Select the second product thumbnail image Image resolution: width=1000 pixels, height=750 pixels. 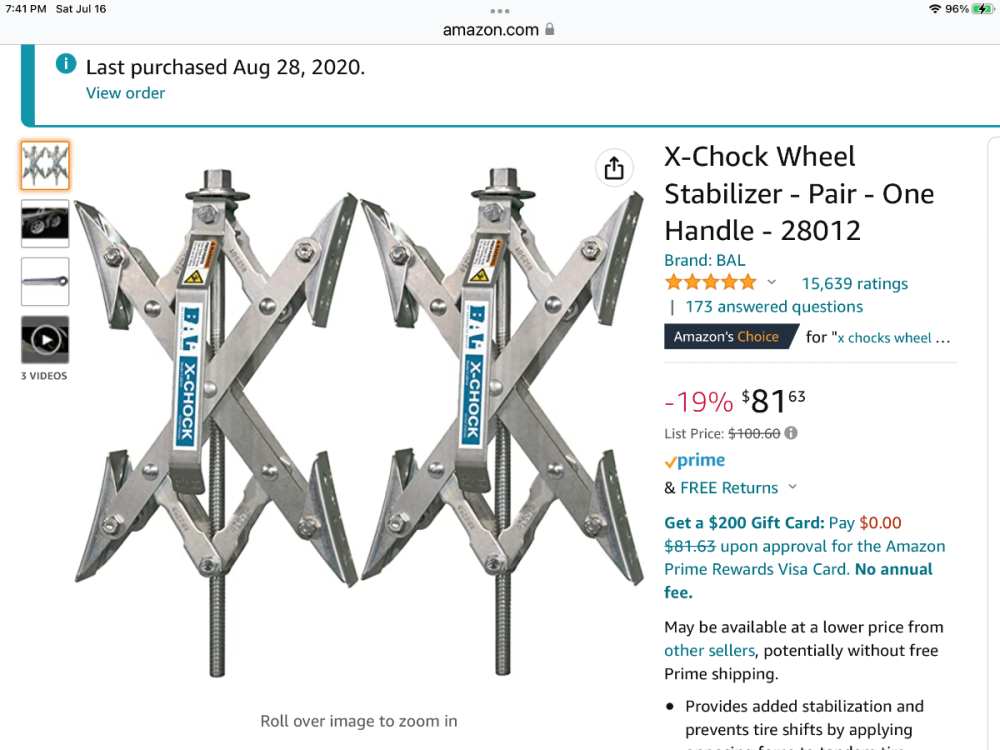click(x=45, y=223)
